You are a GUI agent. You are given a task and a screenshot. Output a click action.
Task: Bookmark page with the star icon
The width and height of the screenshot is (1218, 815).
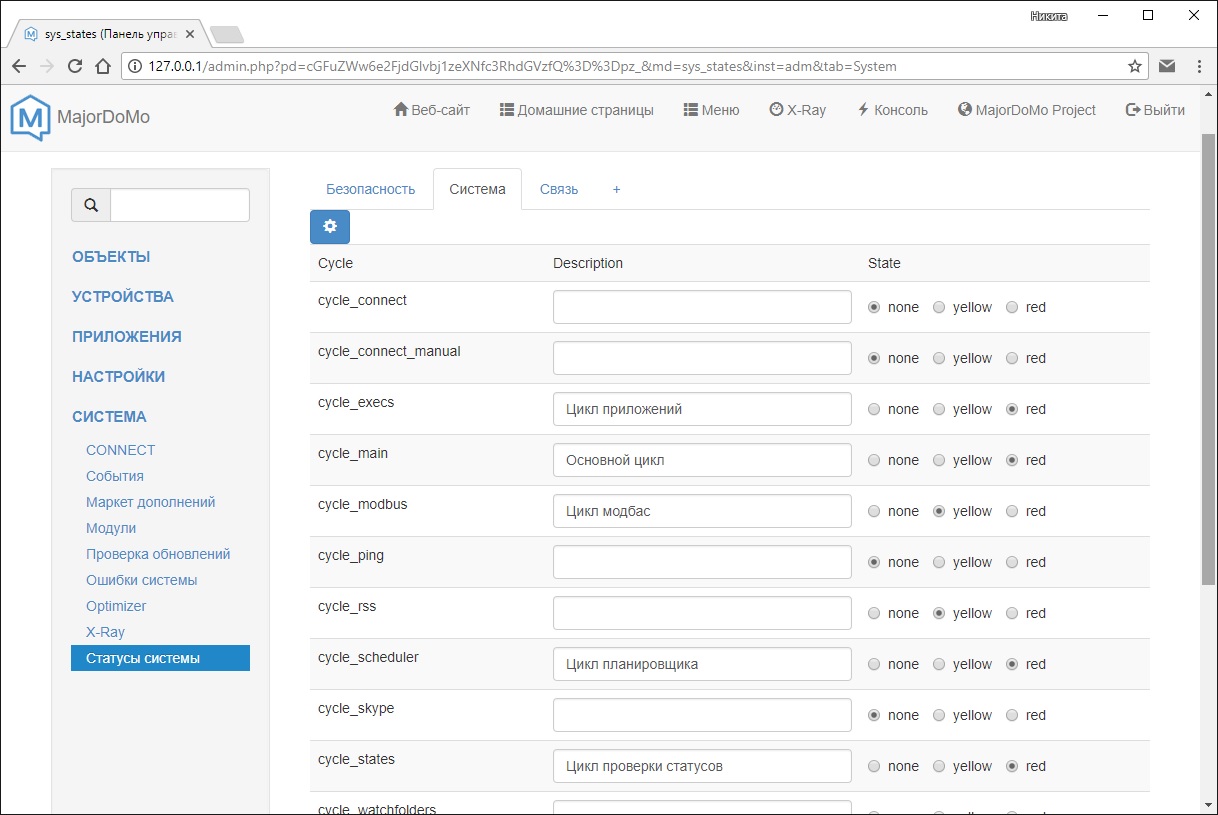tap(1135, 67)
